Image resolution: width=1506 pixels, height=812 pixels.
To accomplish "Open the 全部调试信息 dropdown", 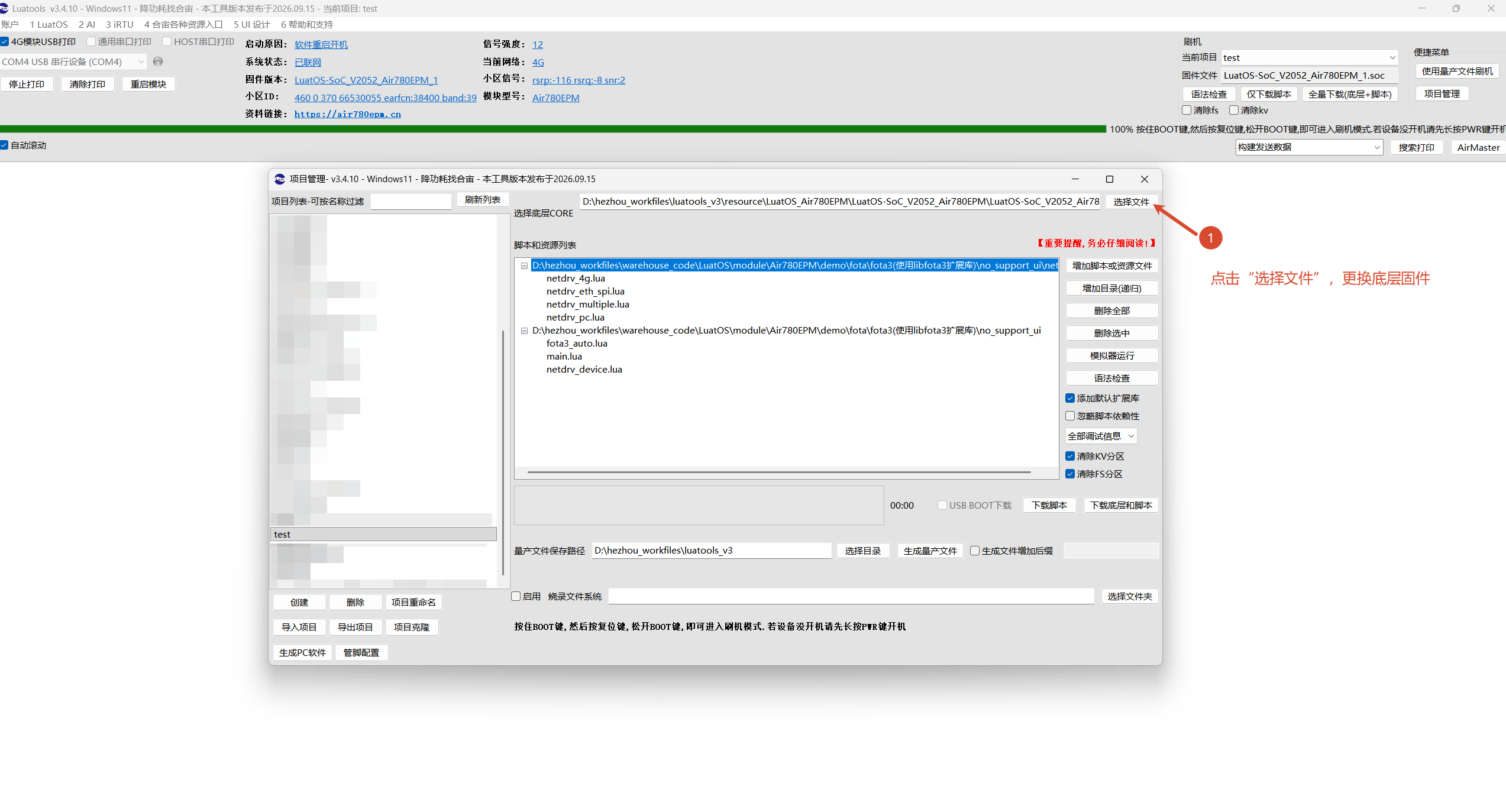I will point(1101,436).
